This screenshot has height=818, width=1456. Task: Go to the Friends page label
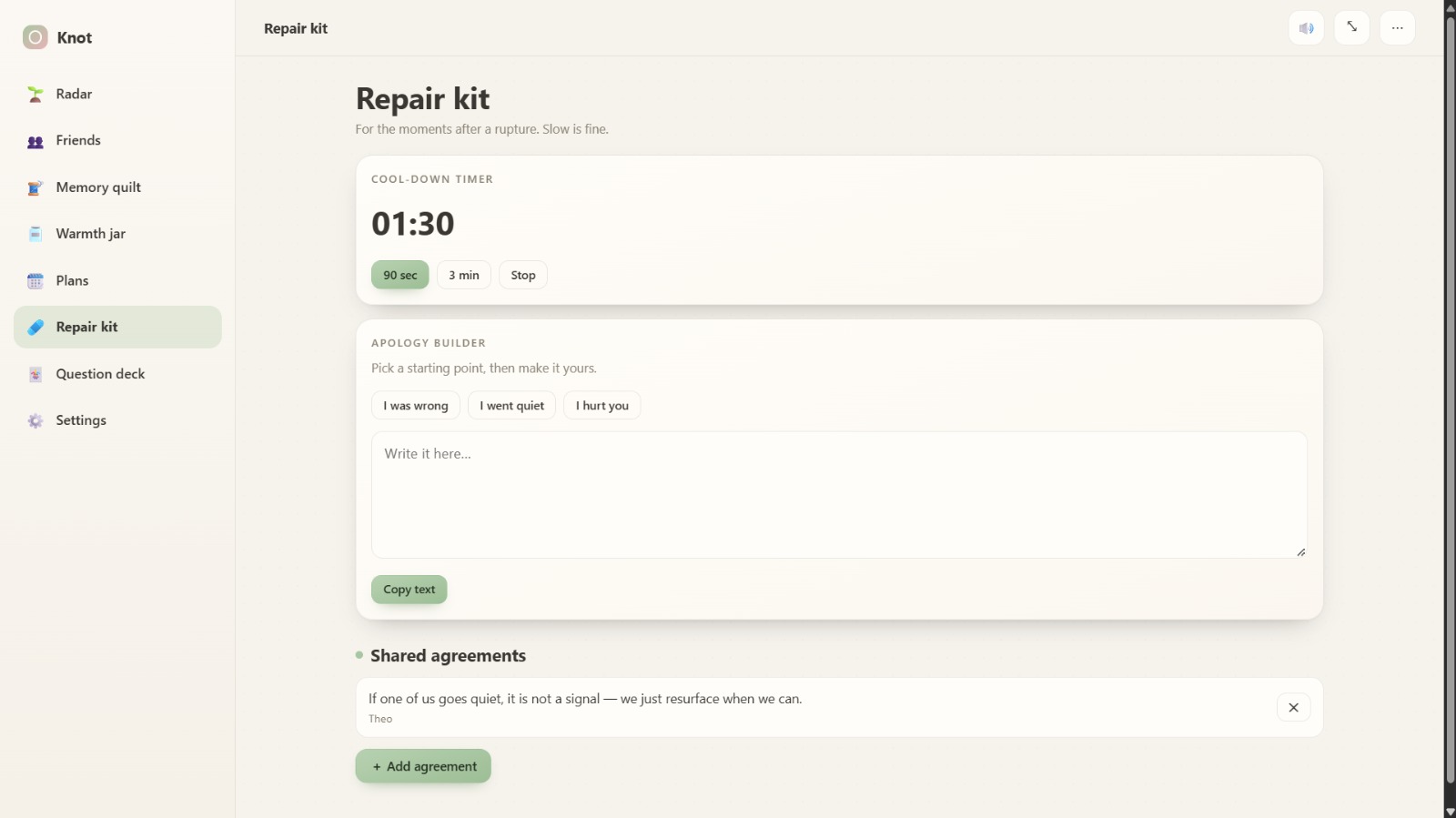click(78, 140)
